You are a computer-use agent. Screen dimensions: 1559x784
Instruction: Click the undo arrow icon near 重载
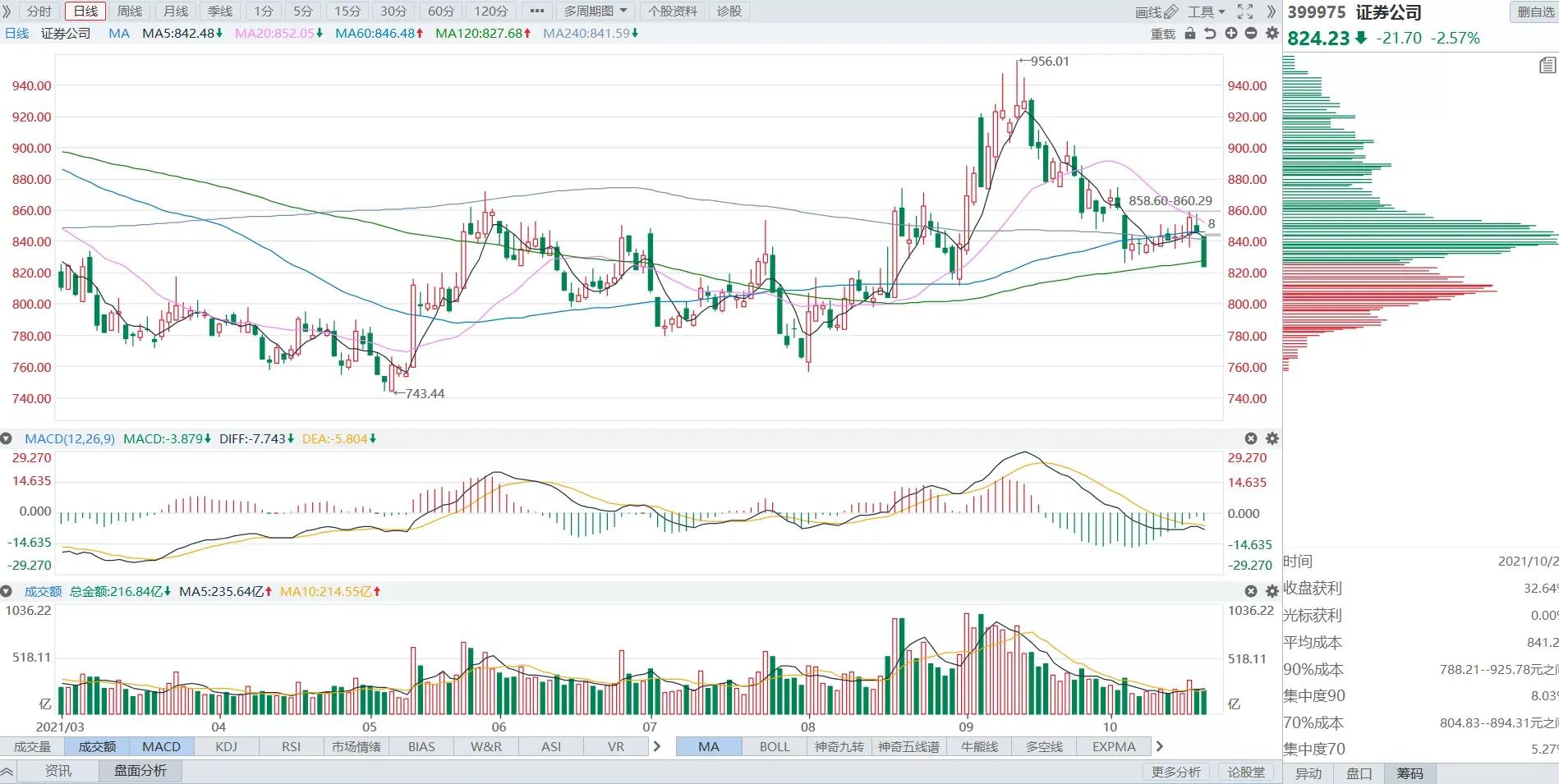click(x=1210, y=34)
